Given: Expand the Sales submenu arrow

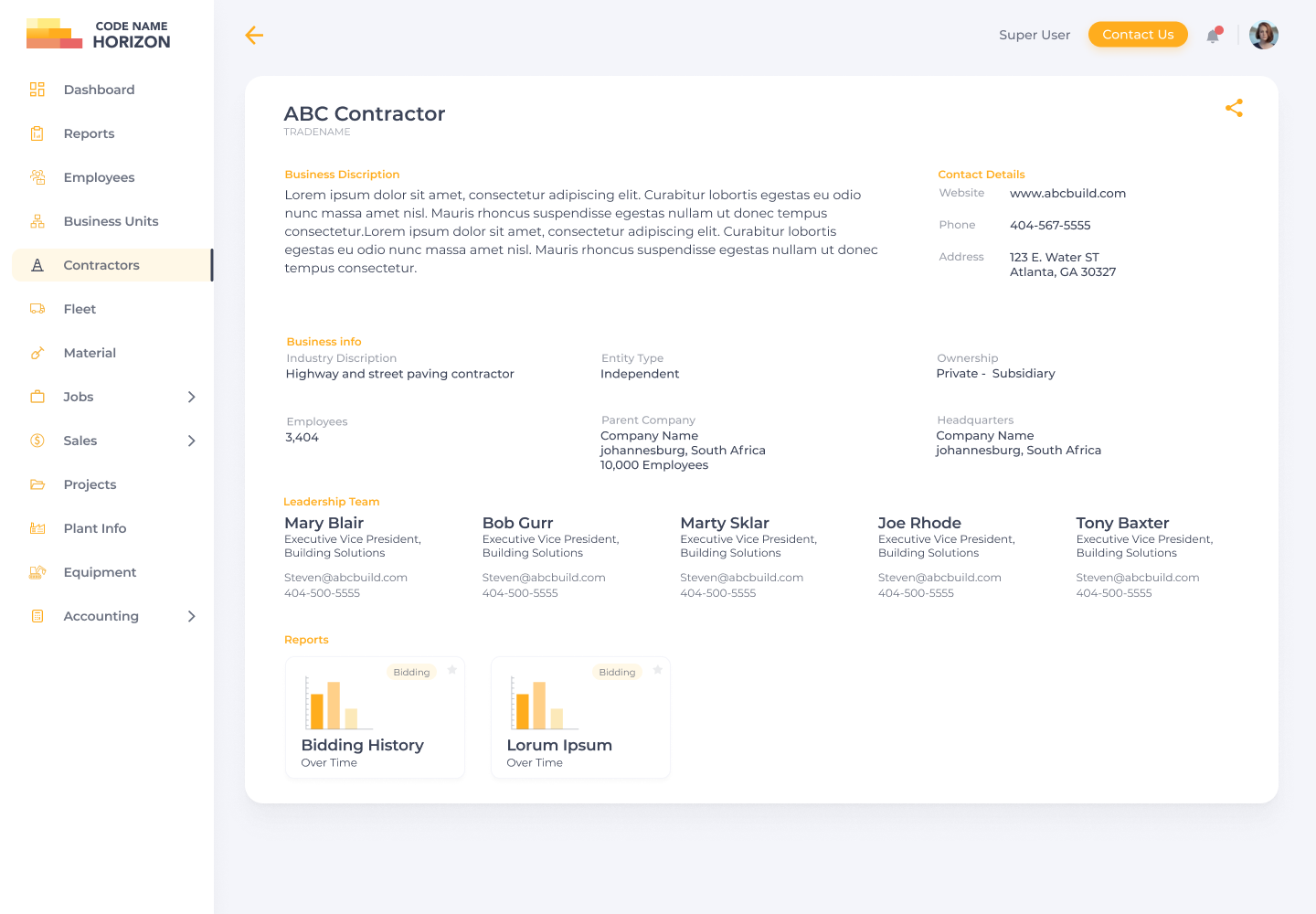Looking at the screenshot, I should click(x=191, y=441).
